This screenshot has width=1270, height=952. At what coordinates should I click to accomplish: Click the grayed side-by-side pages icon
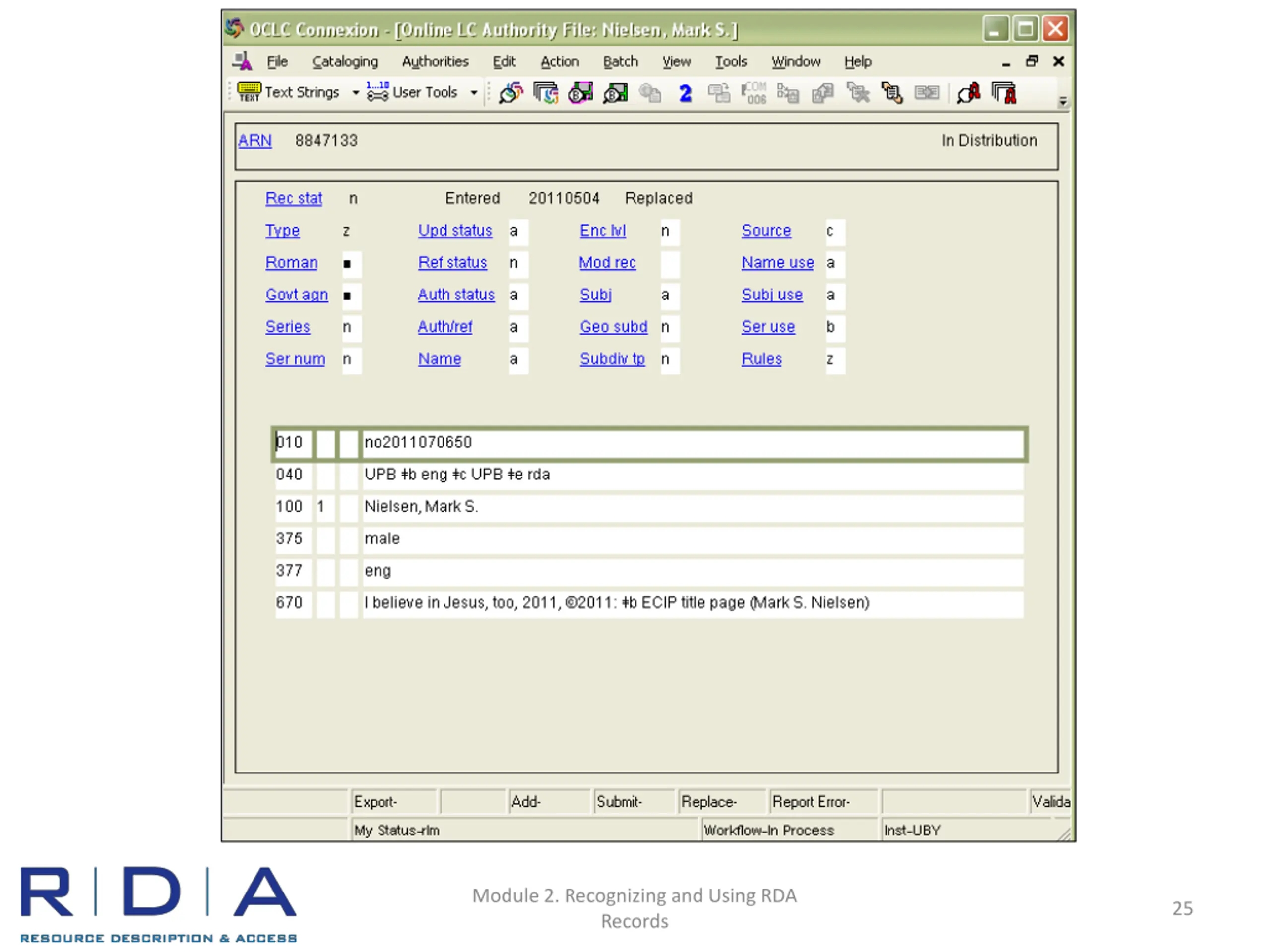click(x=927, y=92)
